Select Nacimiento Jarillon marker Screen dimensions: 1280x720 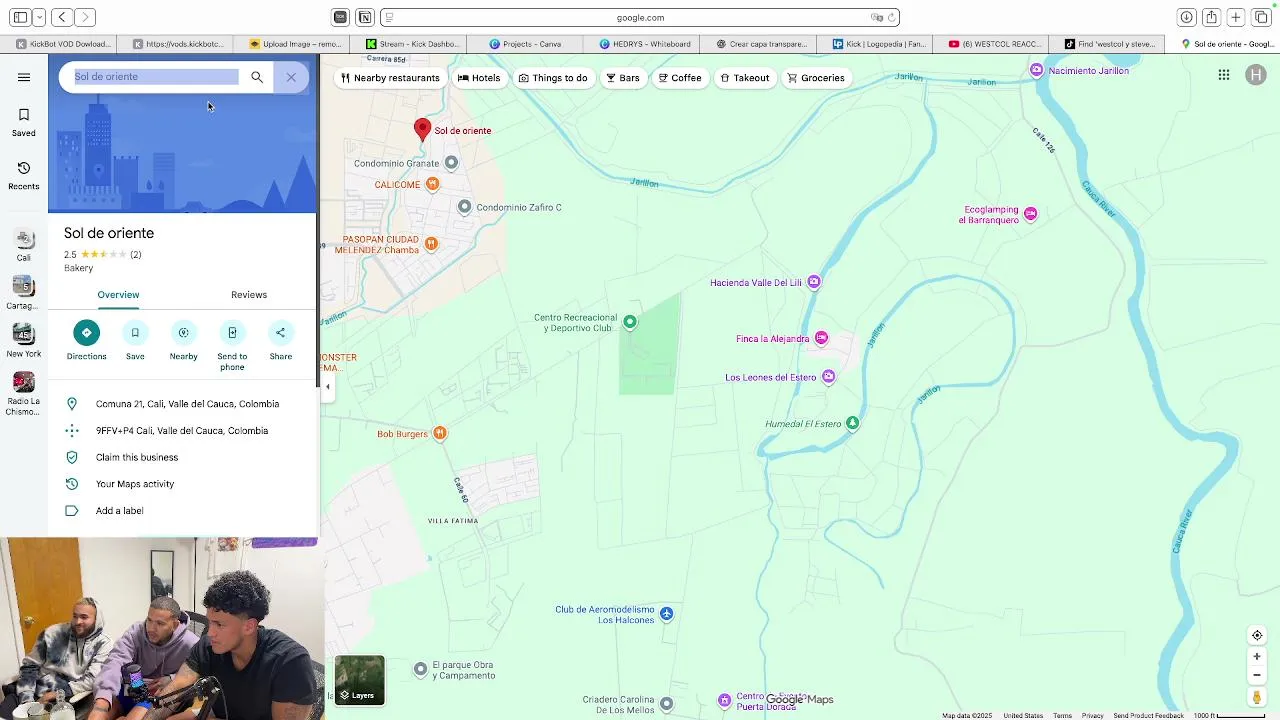(1037, 70)
